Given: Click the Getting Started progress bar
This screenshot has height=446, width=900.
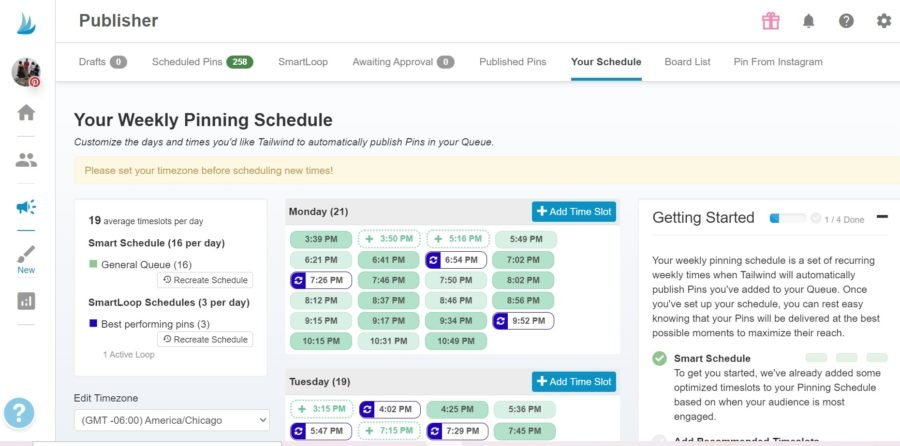Looking at the screenshot, I should point(787,218).
